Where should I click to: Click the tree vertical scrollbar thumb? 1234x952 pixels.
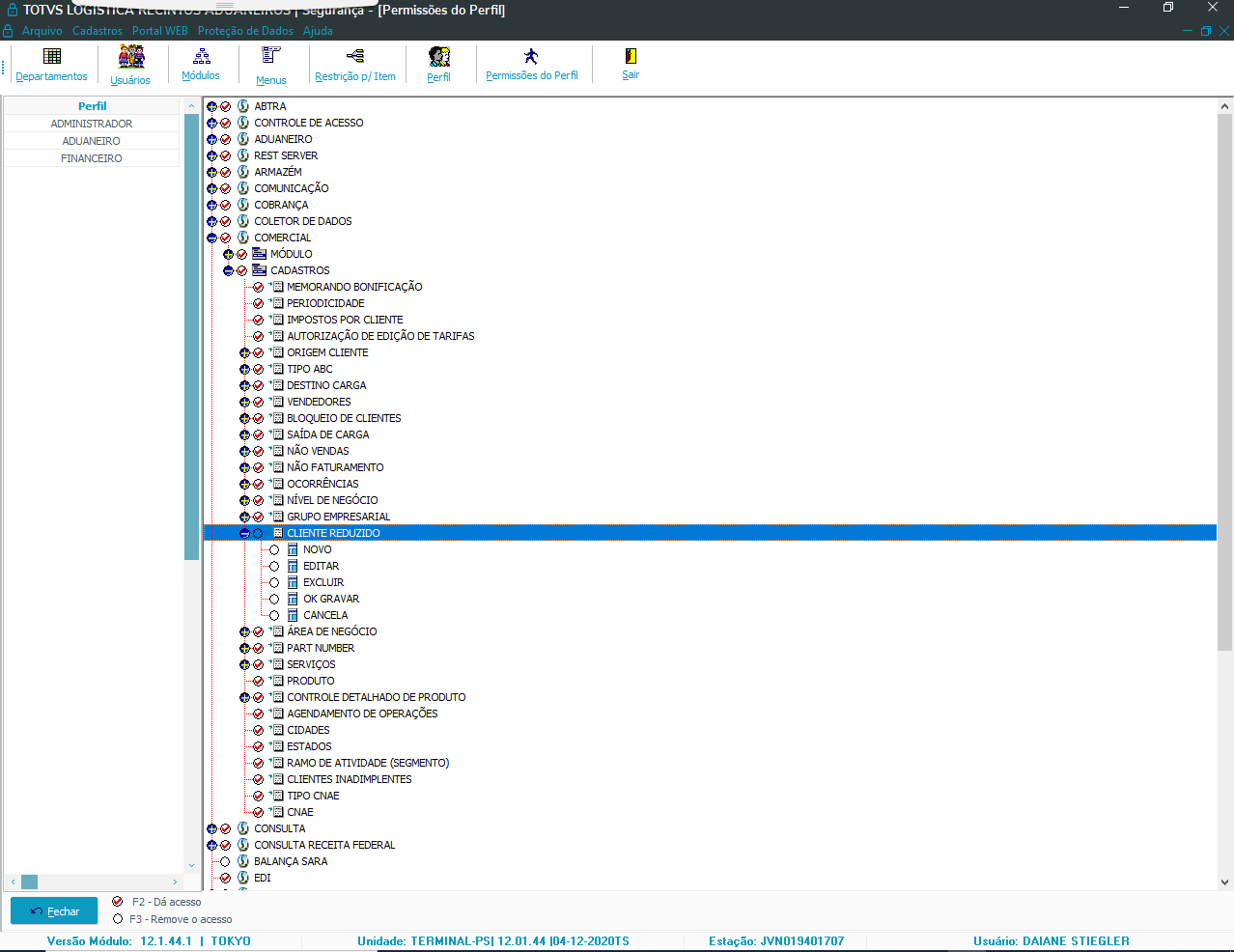pyautogui.click(x=1224, y=382)
